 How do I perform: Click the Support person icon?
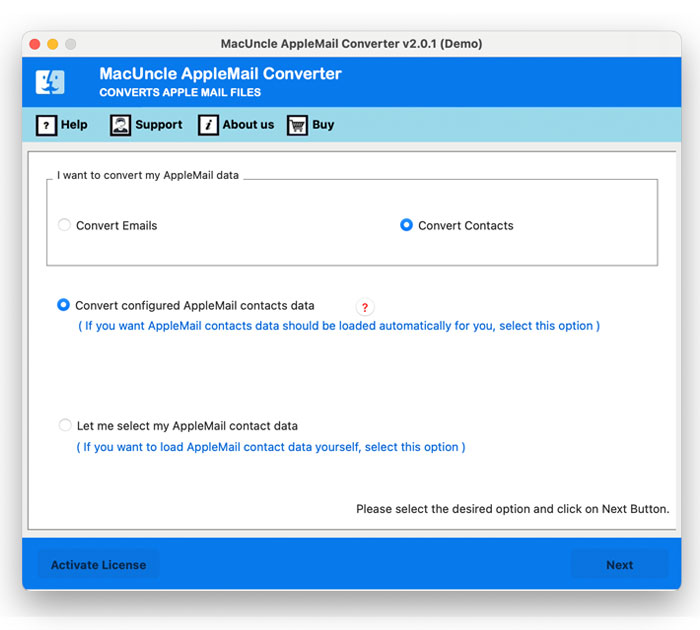coord(121,125)
